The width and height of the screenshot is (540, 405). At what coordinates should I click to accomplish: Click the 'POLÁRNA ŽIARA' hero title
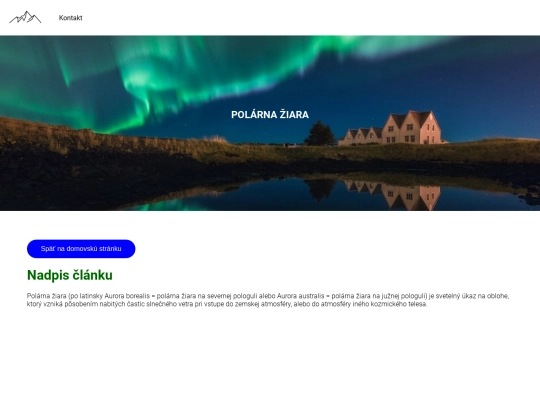[x=270, y=115]
